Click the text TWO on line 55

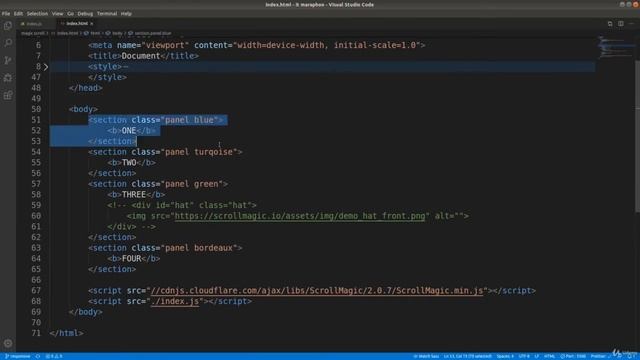[x=129, y=162]
